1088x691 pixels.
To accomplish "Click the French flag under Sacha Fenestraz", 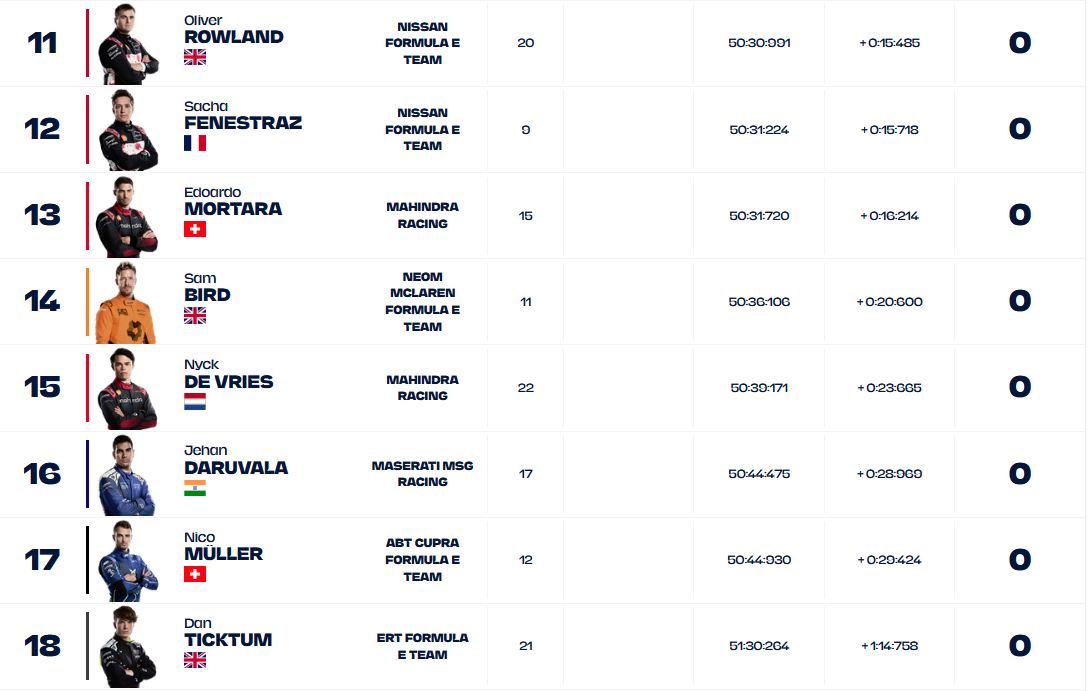I will [x=195, y=143].
